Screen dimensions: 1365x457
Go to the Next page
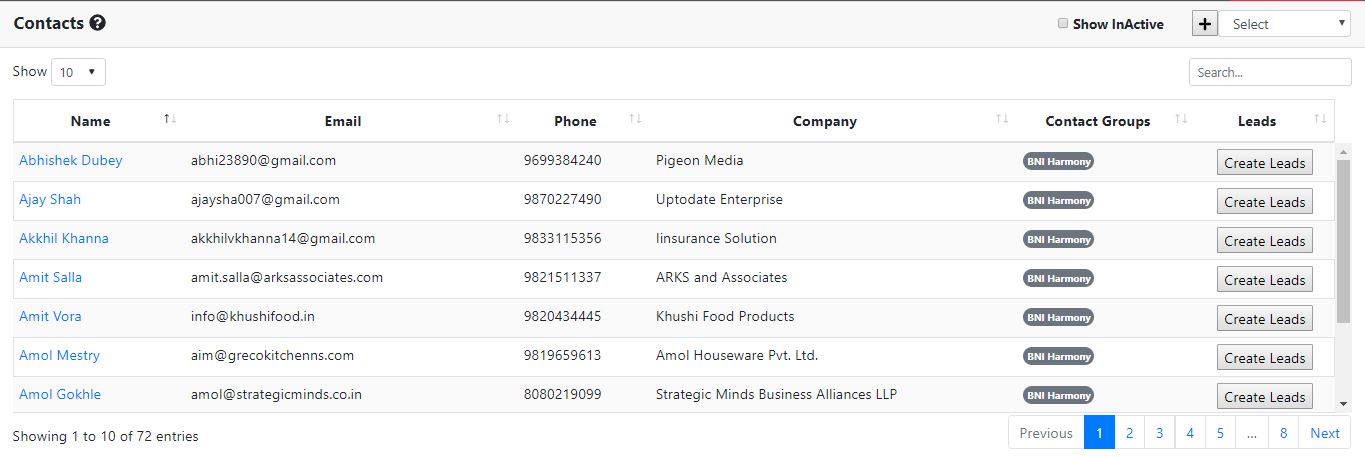coord(1325,433)
